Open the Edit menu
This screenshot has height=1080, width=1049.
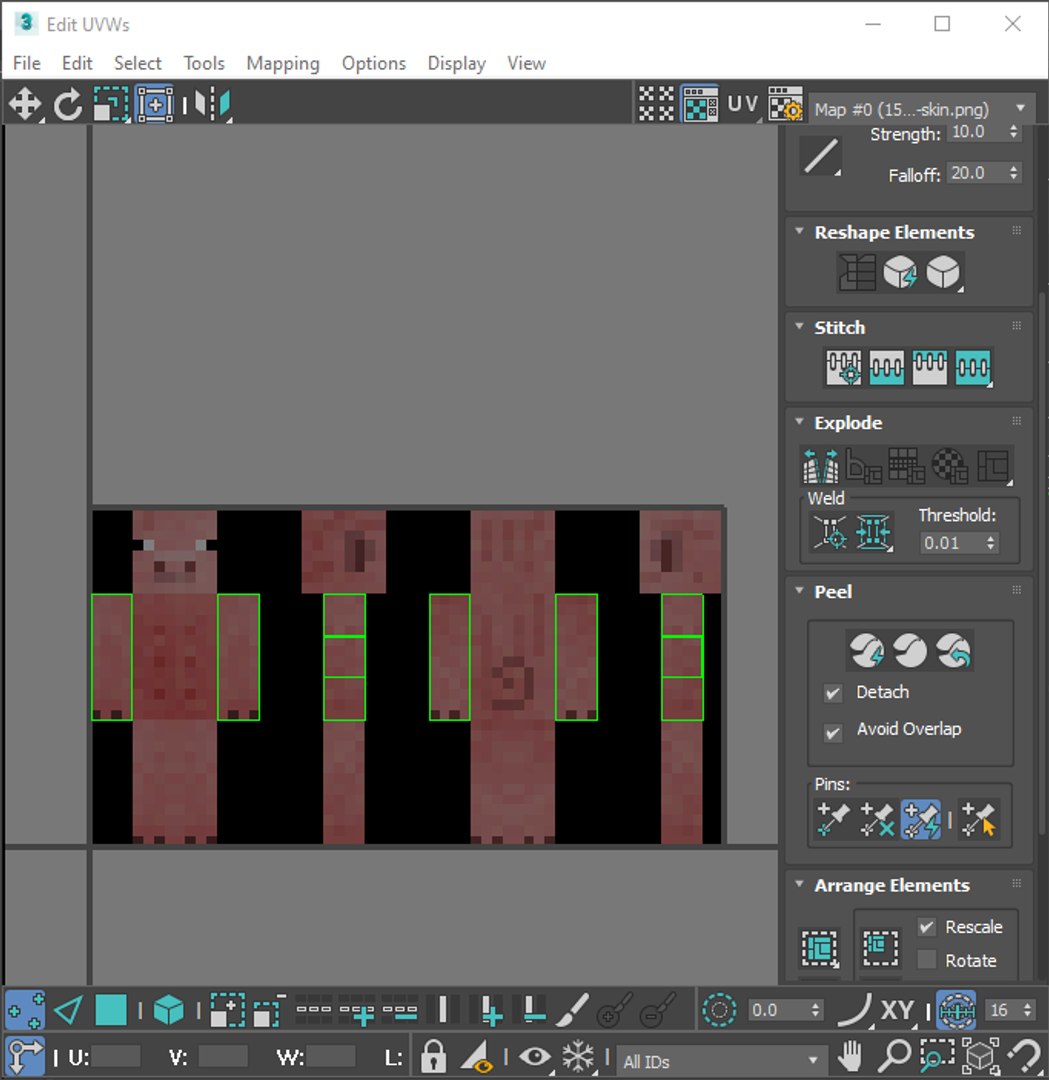click(77, 63)
